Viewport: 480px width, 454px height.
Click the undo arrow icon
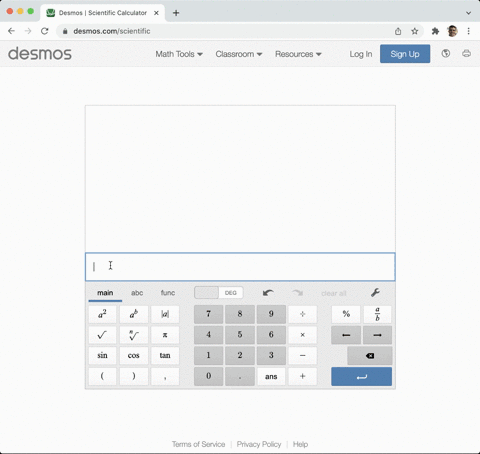click(268, 293)
